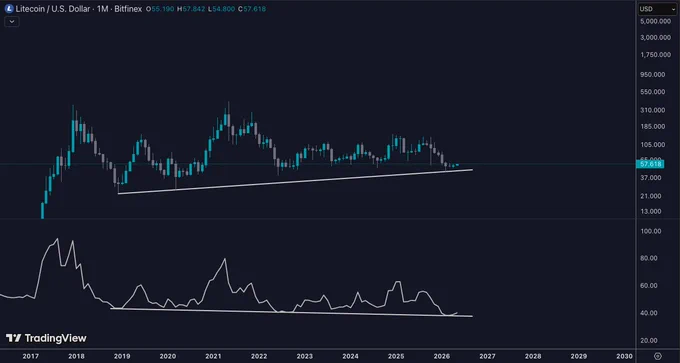Click the 2029 time axis label
Screen dimensions: 680x363
click(x=579, y=356)
